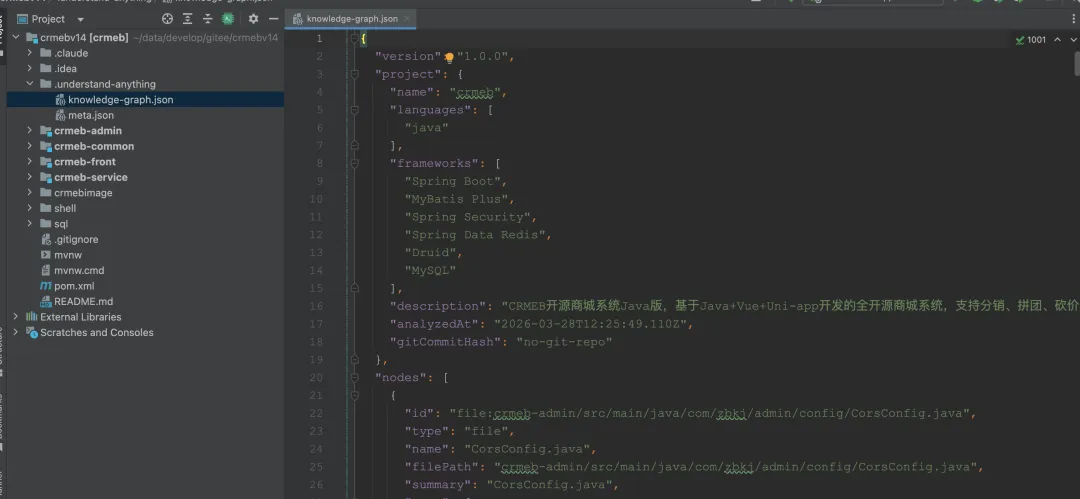1080x499 pixels.
Task: Jump to previous highlighted problem arrow
Action: pos(1058,40)
